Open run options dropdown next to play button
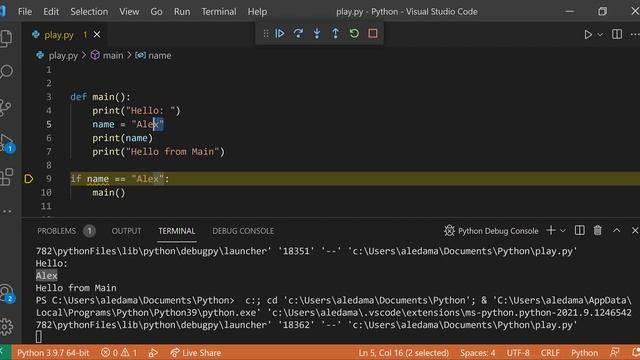Image resolution: width=640 pixels, height=360 pixels. 600,35
